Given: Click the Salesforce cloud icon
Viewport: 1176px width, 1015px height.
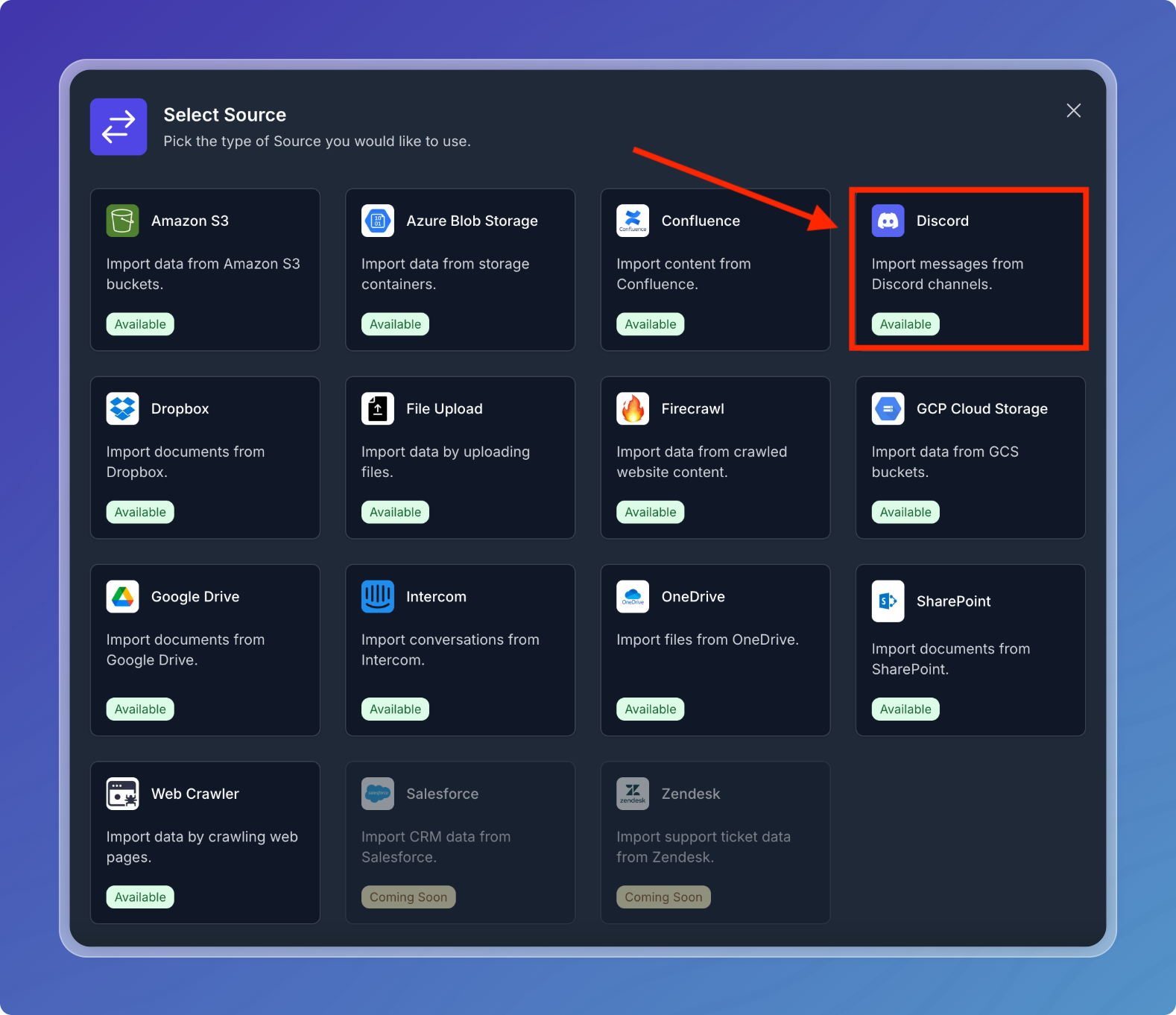Looking at the screenshot, I should 378,794.
